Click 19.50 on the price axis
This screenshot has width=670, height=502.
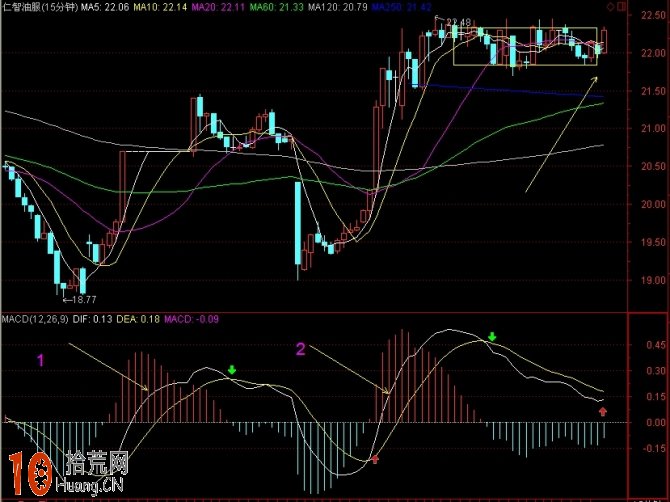[653, 242]
